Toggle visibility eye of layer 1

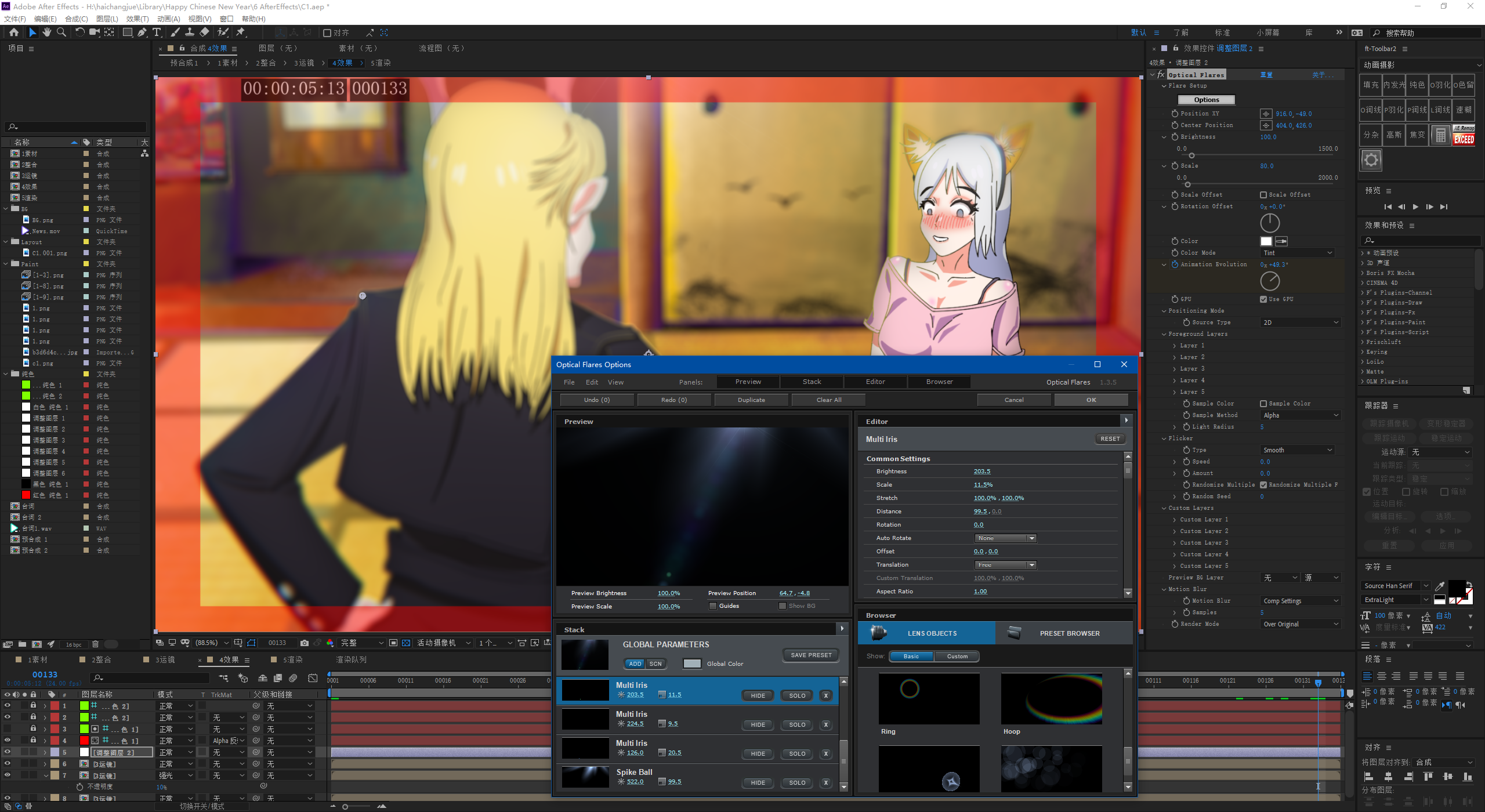pyautogui.click(x=7, y=705)
